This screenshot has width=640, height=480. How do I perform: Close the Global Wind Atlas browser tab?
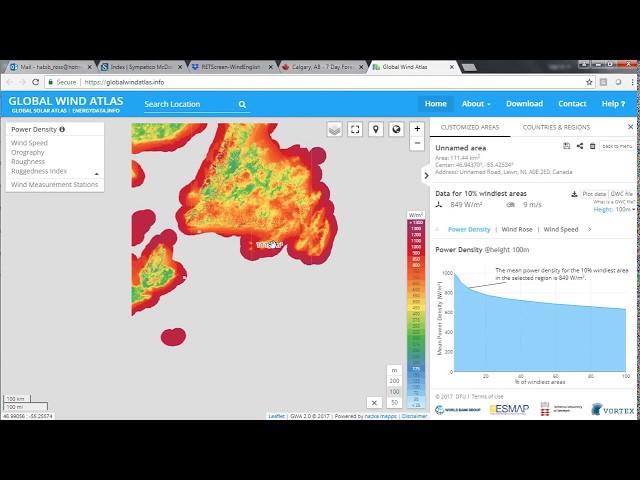click(452, 67)
